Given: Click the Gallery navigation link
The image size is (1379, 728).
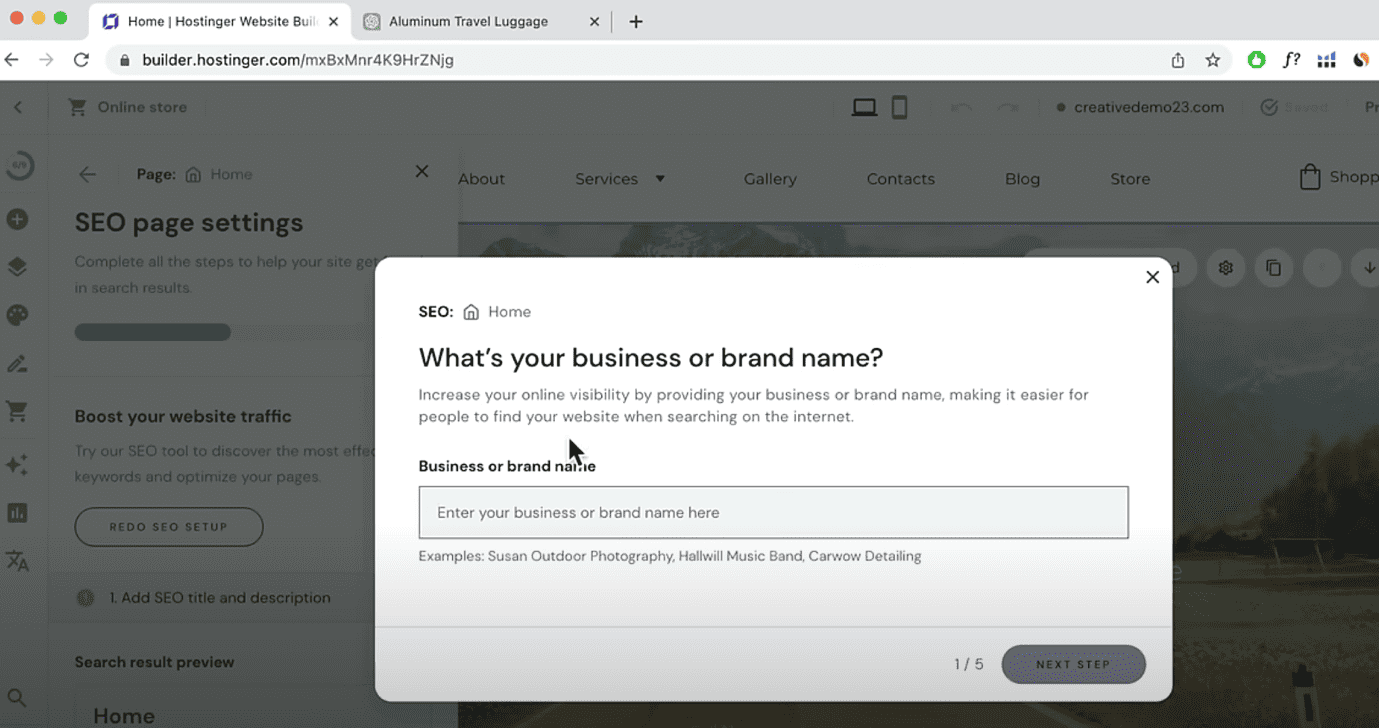Looking at the screenshot, I should click(x=770, y=179).
